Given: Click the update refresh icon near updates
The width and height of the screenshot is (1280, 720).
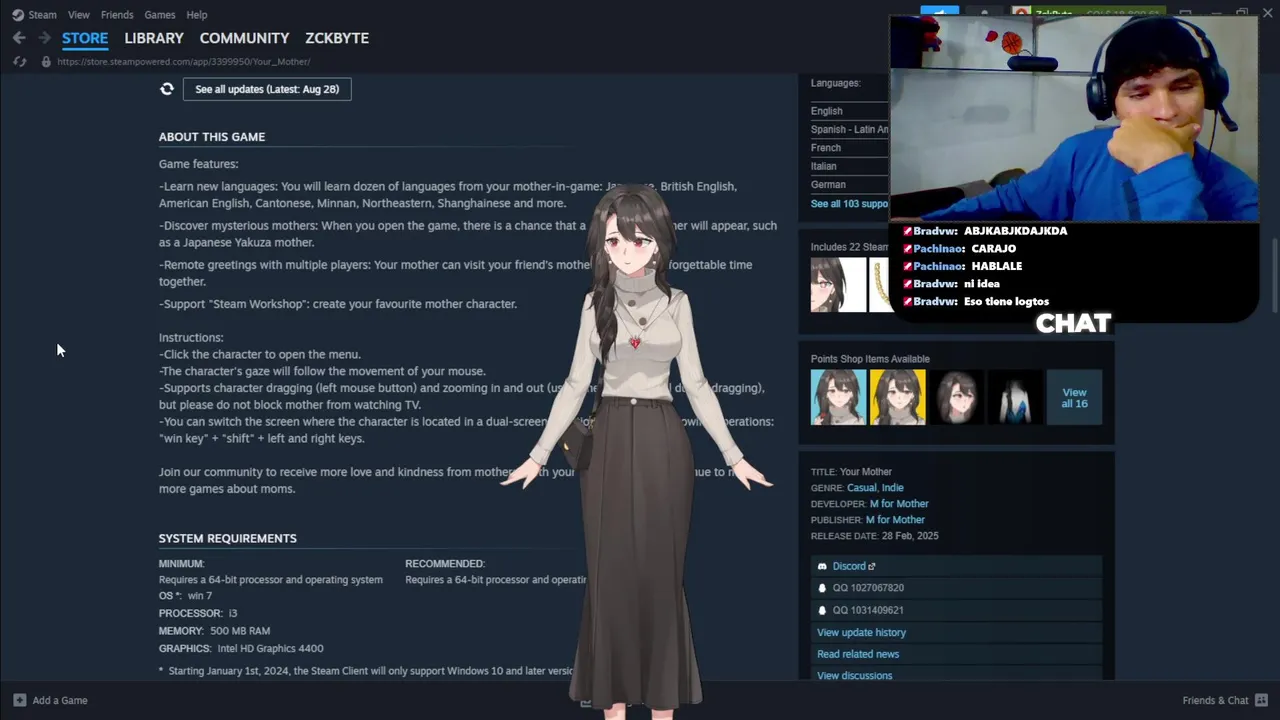Looking at the screenshot, I should coord(167,89).
